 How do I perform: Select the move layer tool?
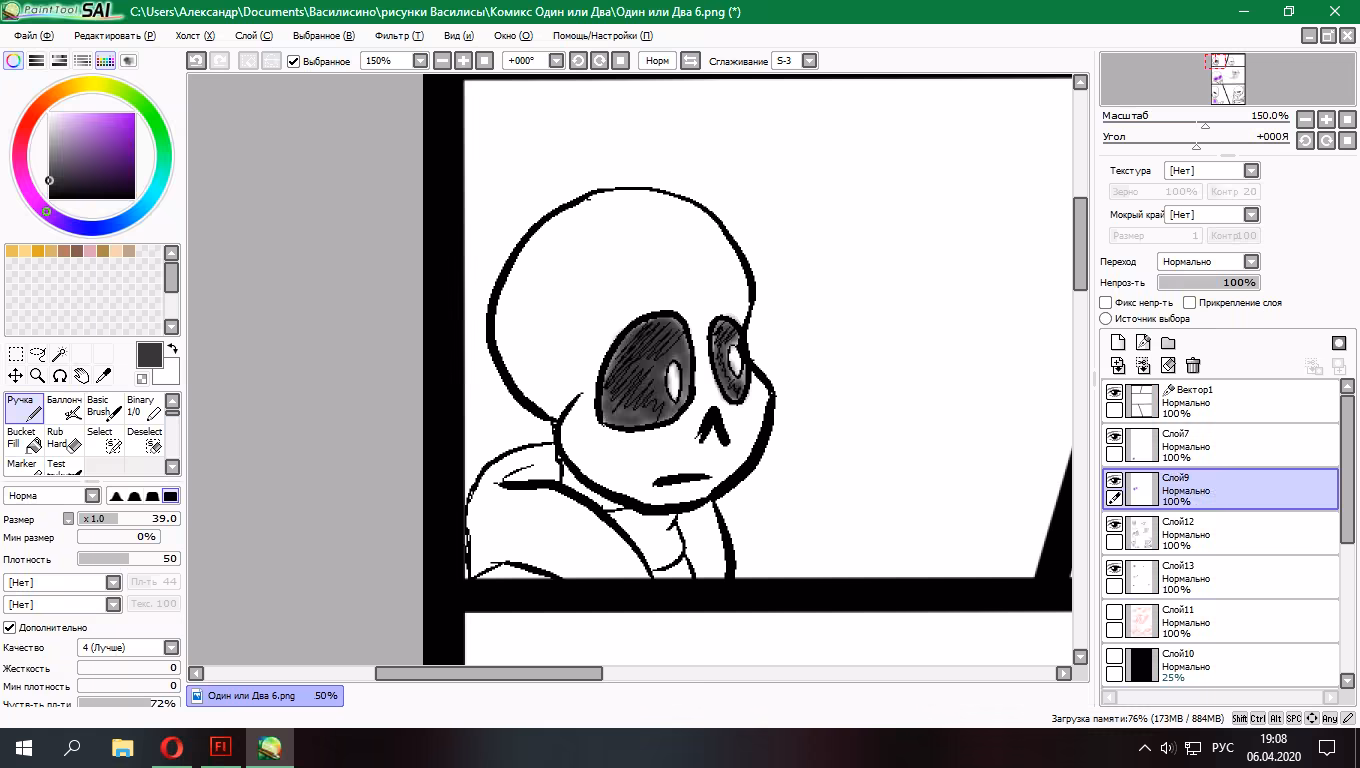pyautogui.click(x=16, y=376)
